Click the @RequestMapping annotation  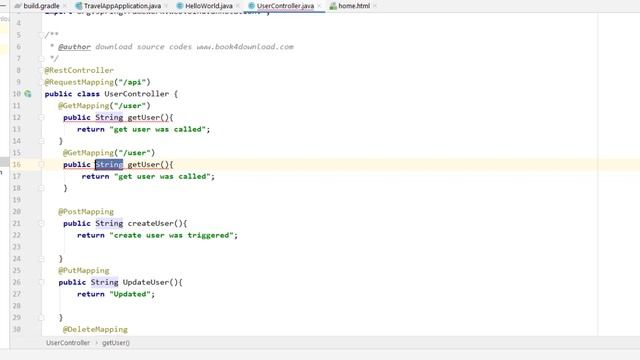tap(79, 82)
